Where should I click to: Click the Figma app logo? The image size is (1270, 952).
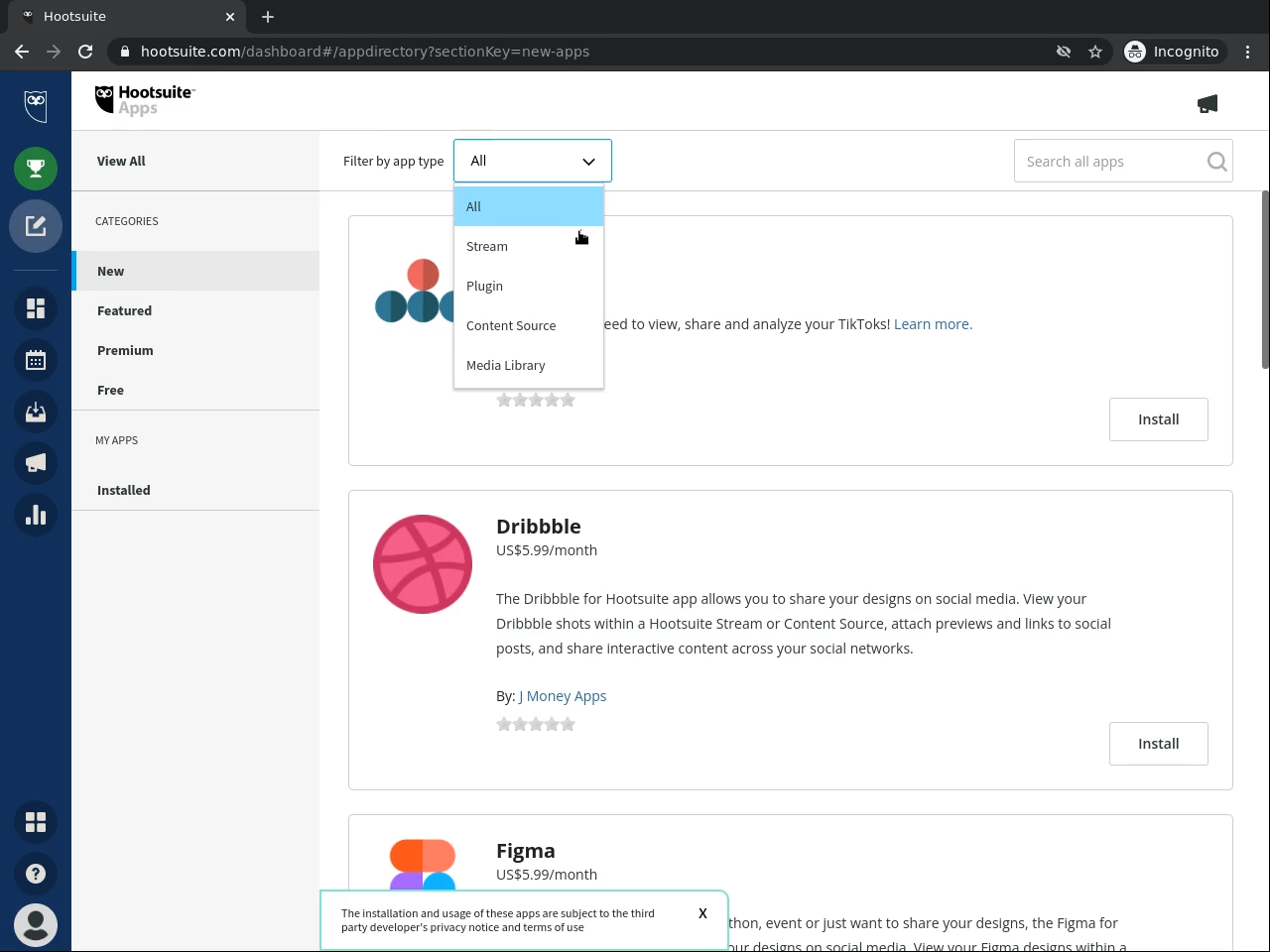[423, 866]
